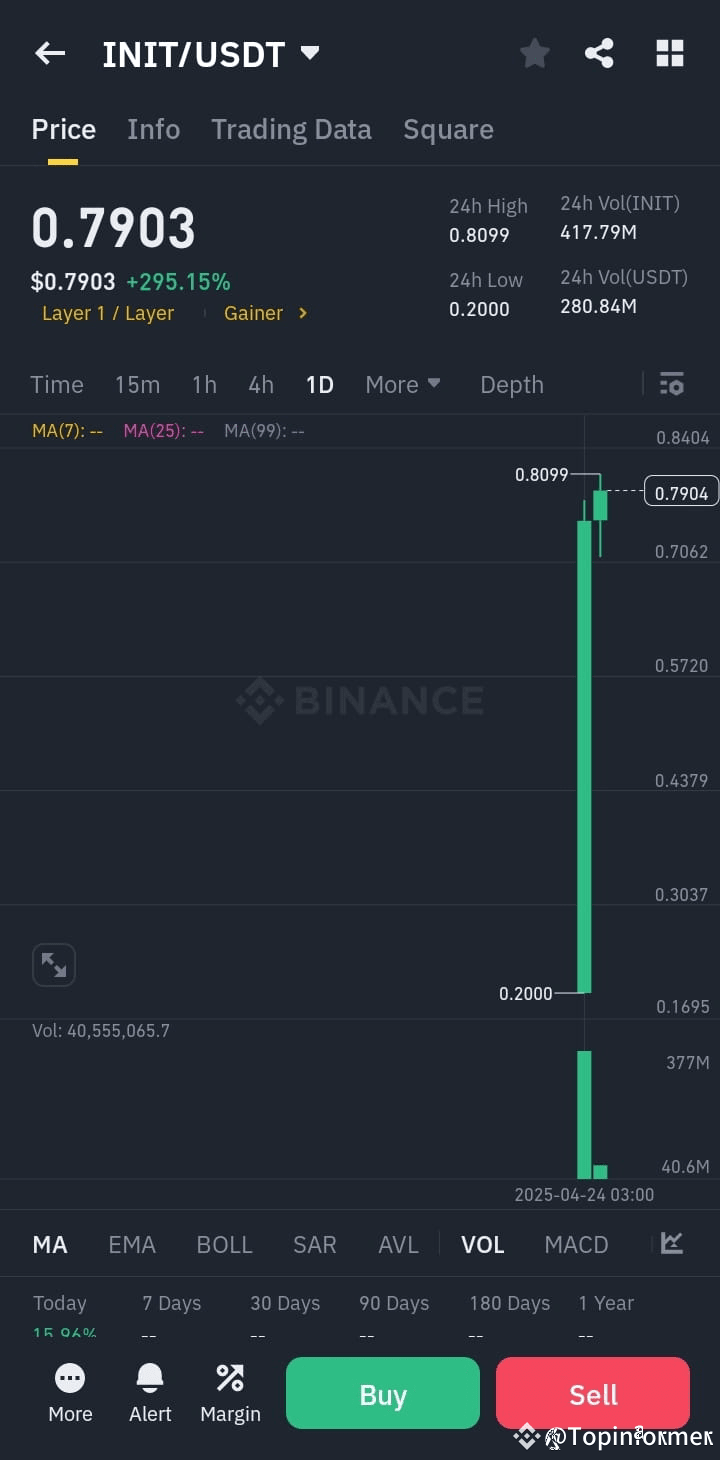720x1460 pixels.
Task: Tap the green Buy button
Action: pos(383,1393)
